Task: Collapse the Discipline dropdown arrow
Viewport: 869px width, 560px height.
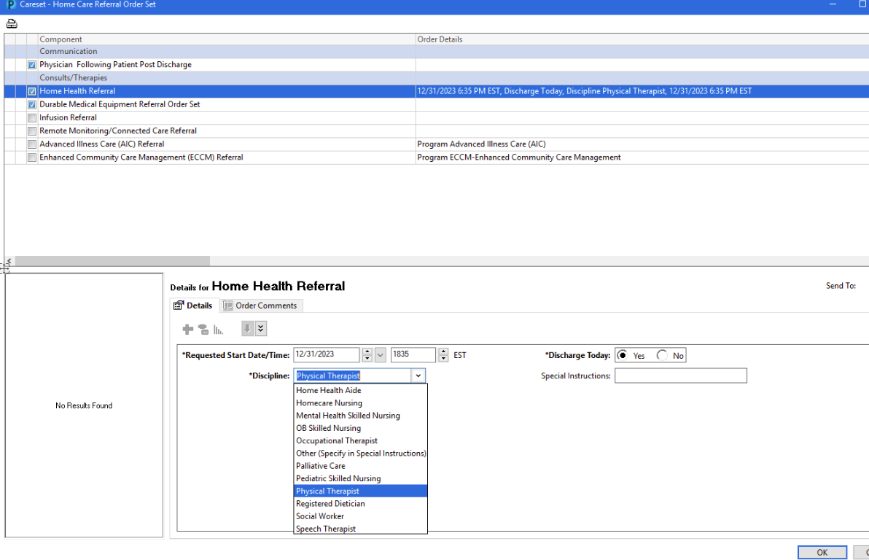Action: tap(418, 376)
